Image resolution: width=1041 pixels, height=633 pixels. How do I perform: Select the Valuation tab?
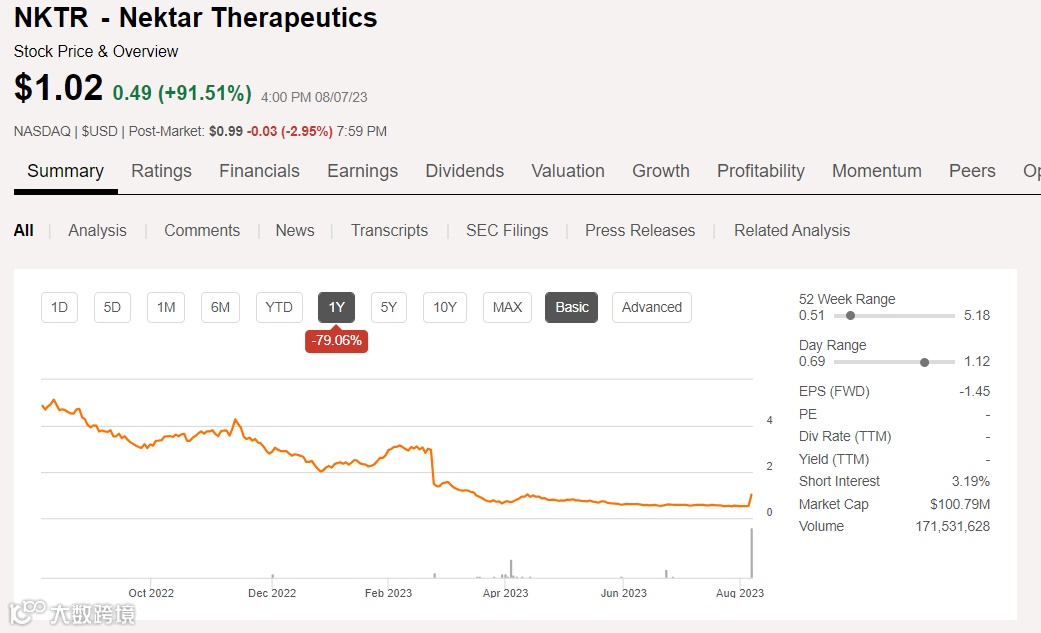(567, 171)
